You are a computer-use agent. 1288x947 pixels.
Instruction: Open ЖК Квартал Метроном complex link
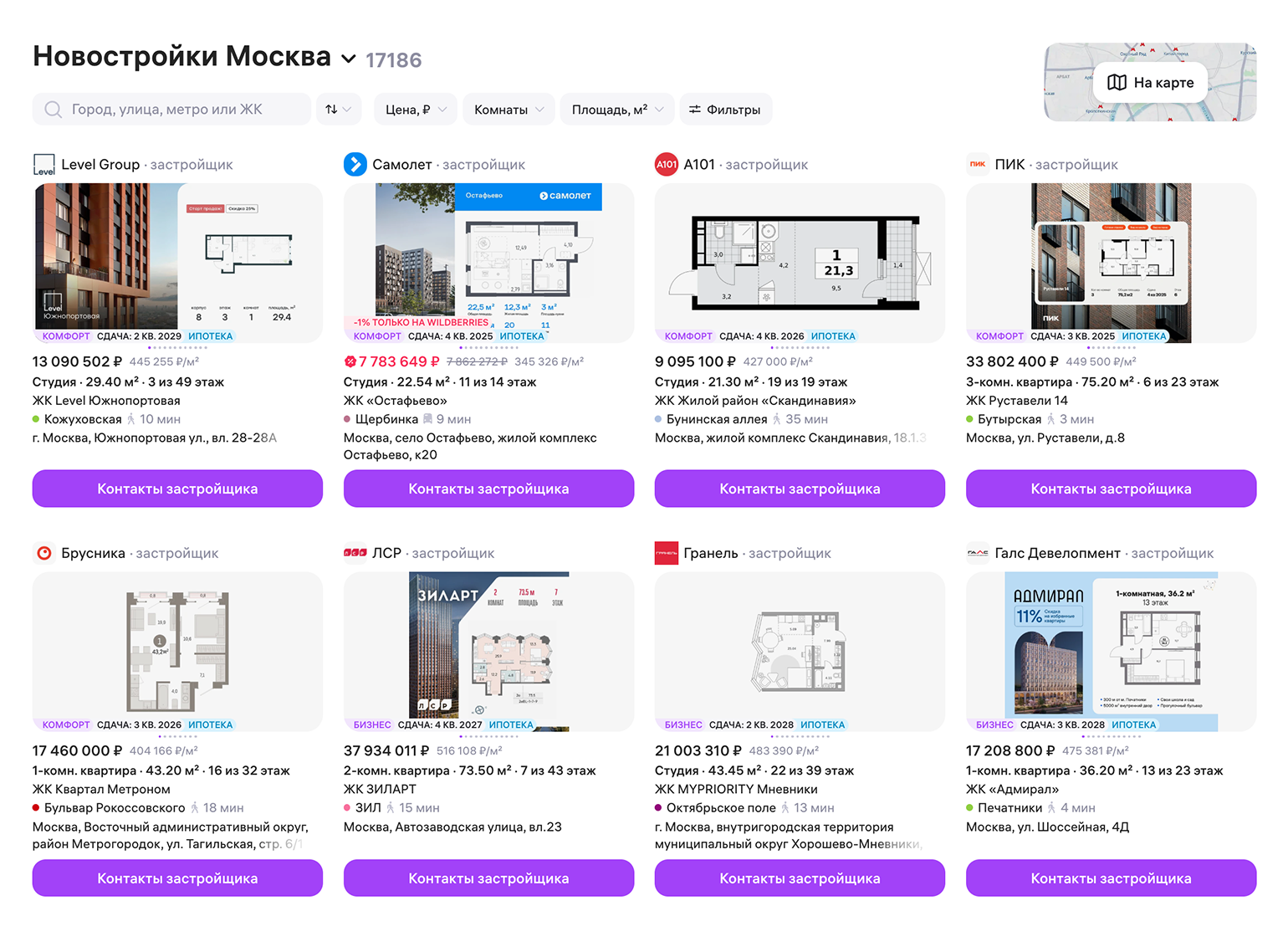[101, 789]
